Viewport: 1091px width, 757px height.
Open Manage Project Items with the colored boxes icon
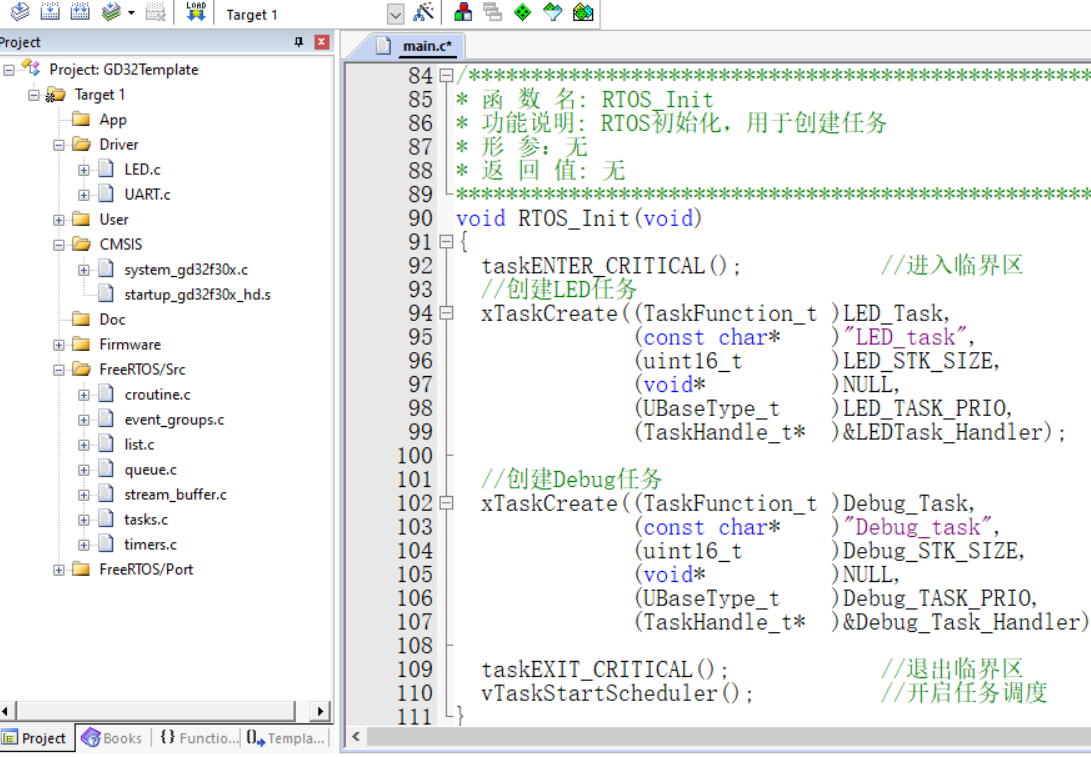pyautogui.click(x=463, y=12)
